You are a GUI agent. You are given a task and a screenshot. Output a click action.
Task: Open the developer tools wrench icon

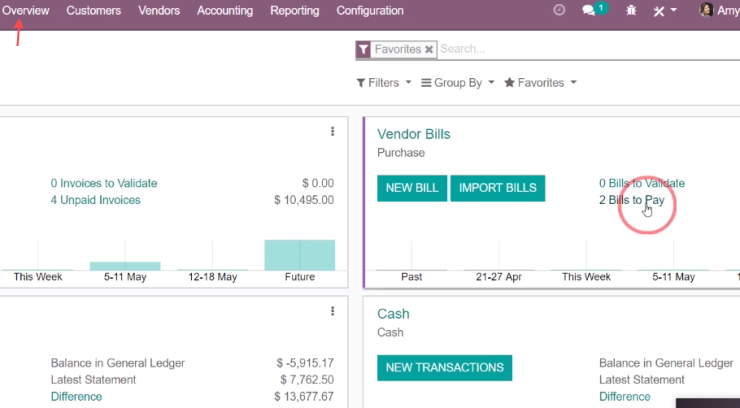tap(659, 11)
